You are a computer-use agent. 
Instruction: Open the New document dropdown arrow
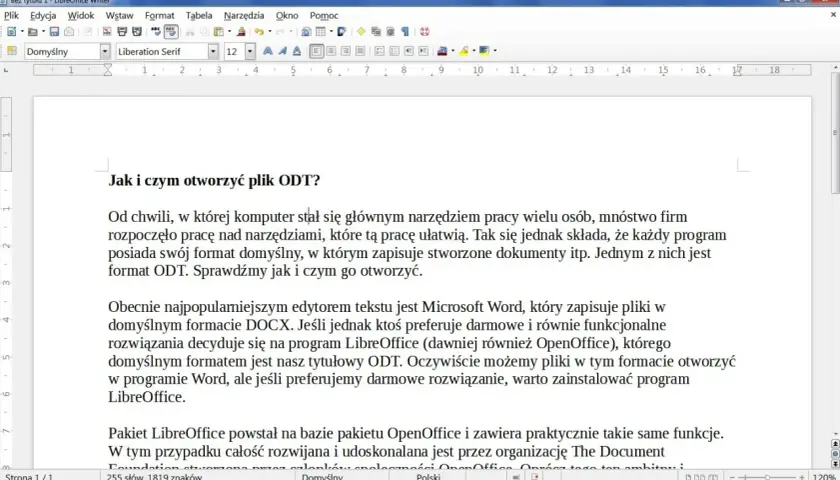(22, 32)
